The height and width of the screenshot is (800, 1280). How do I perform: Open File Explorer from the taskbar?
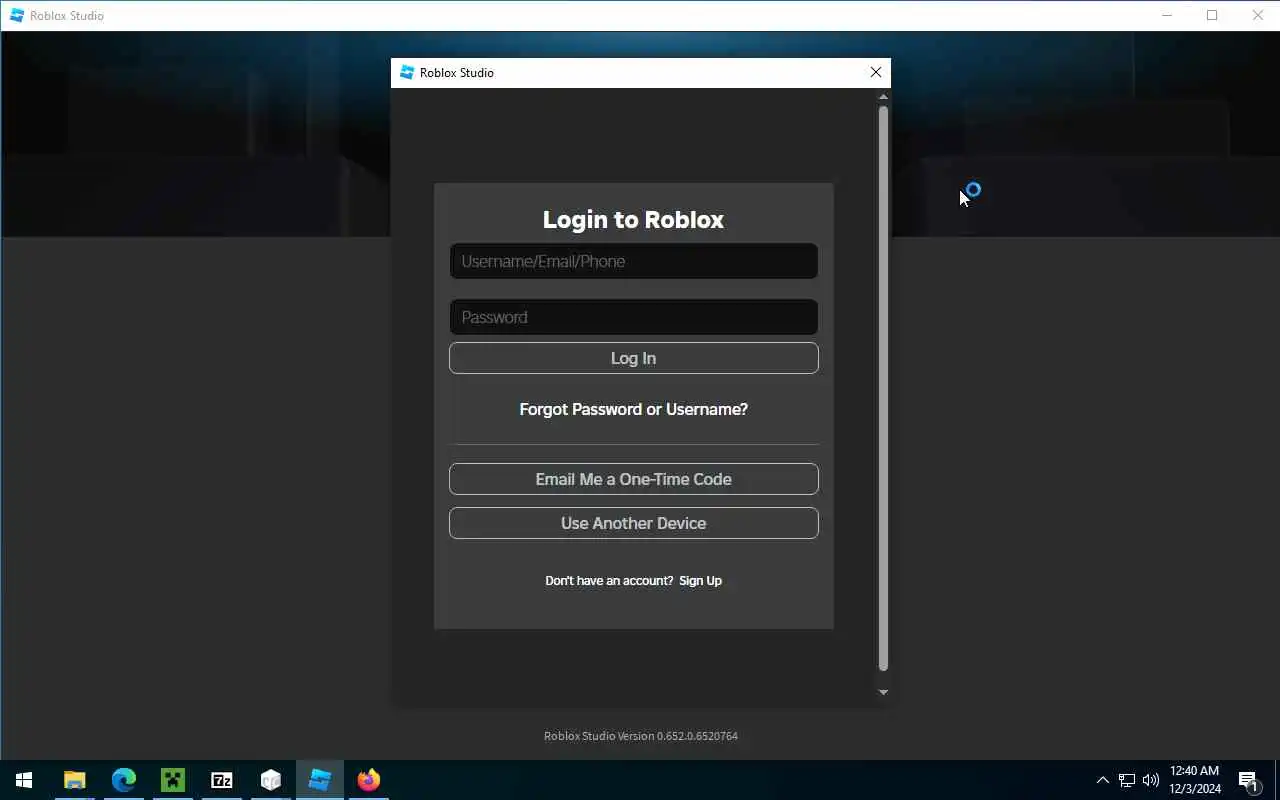[74, 780]
